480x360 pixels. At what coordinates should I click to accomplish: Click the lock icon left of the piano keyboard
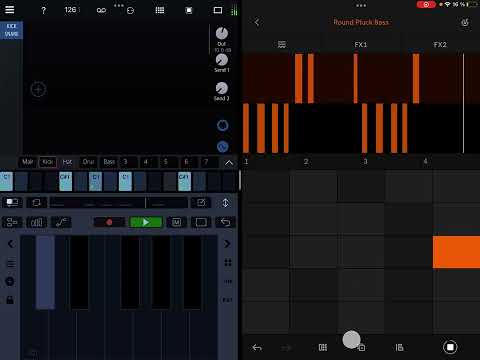click(10, 300)
